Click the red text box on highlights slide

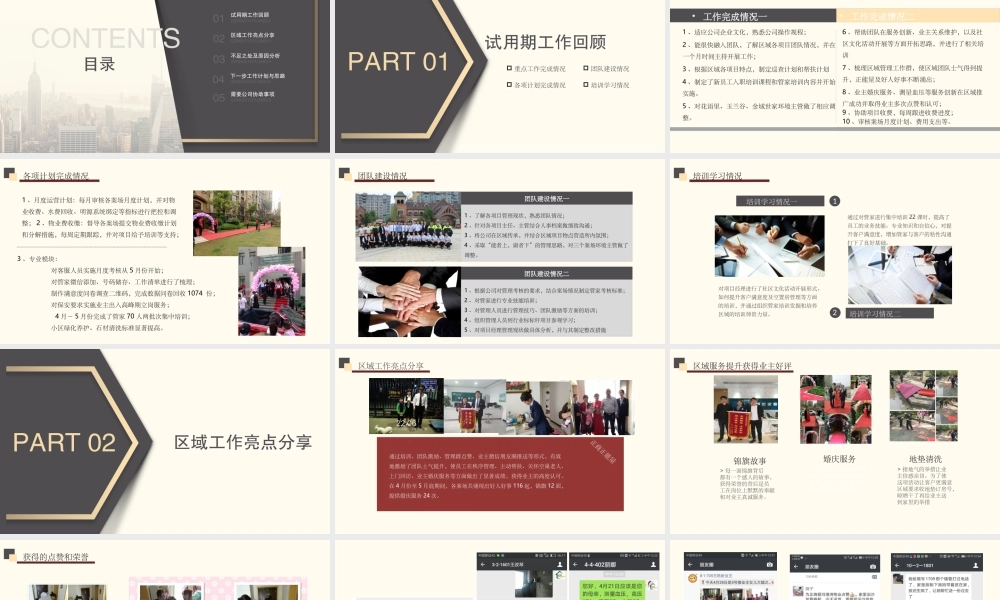(x=500, y=474)
